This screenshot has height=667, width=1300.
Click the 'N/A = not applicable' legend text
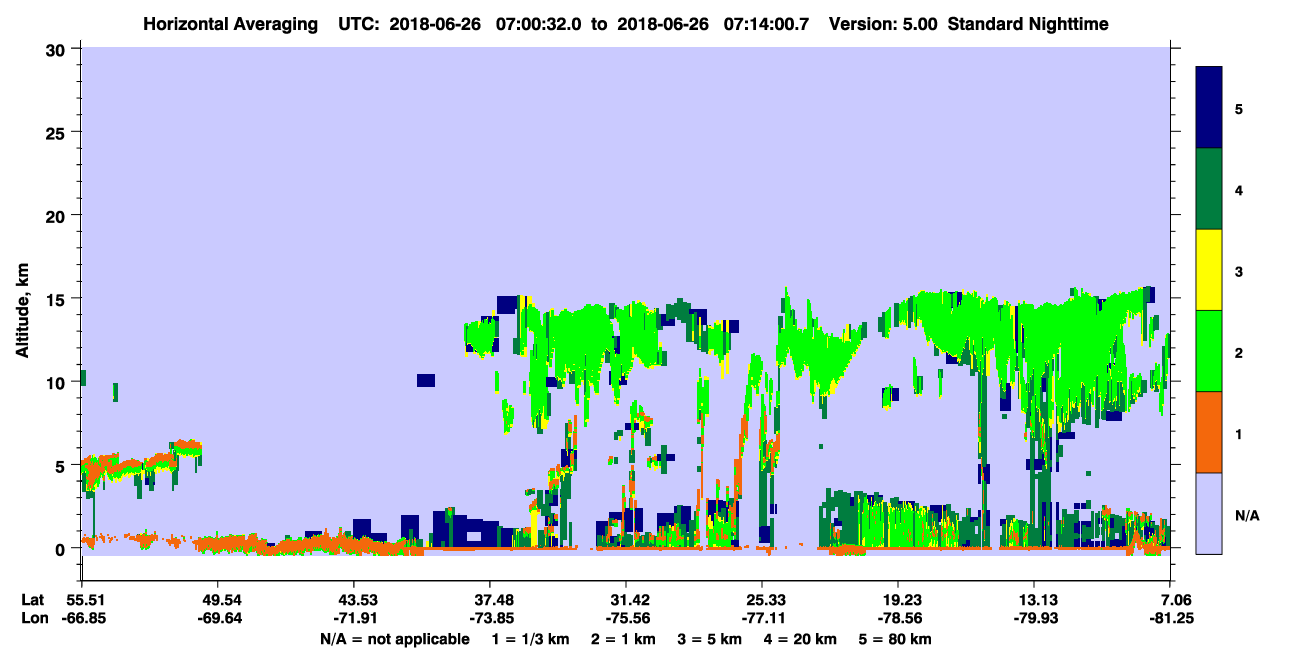(395, 639)
